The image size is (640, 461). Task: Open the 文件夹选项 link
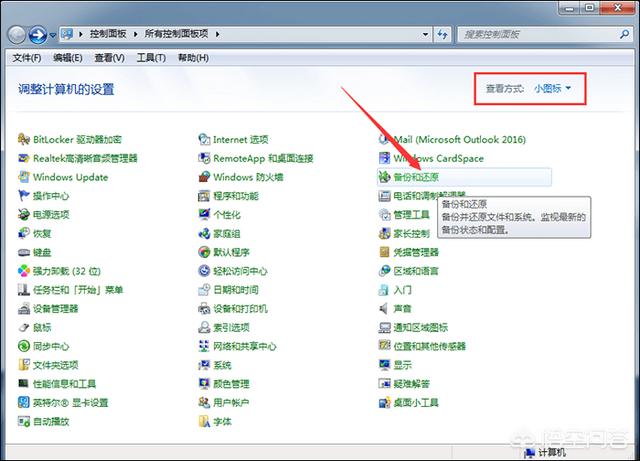tap(56, 365)
